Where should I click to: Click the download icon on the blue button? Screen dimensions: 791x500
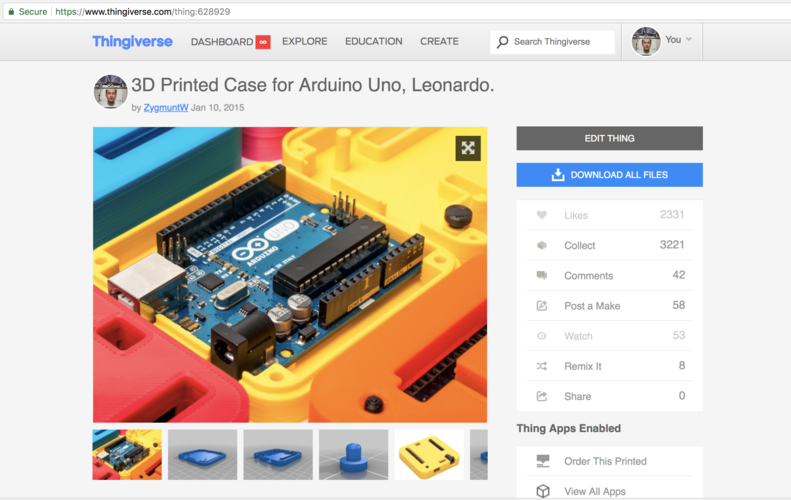point(557,175)
